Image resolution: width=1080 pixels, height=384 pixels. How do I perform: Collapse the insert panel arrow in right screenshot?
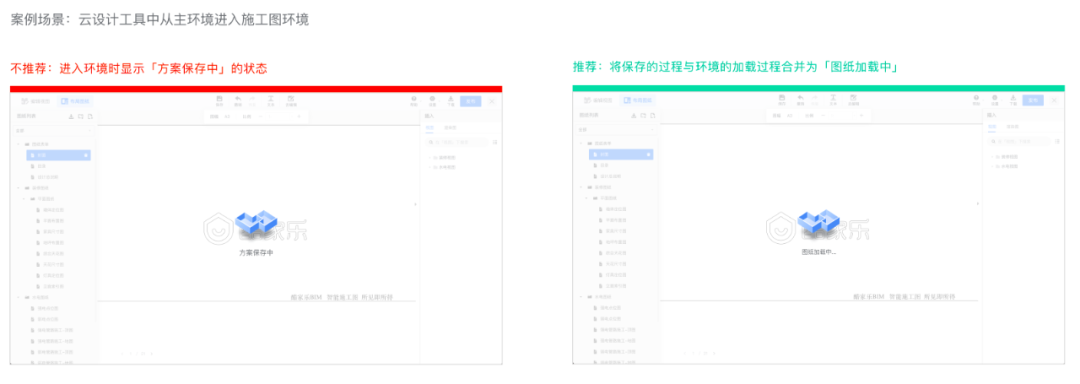coord(978,204)
